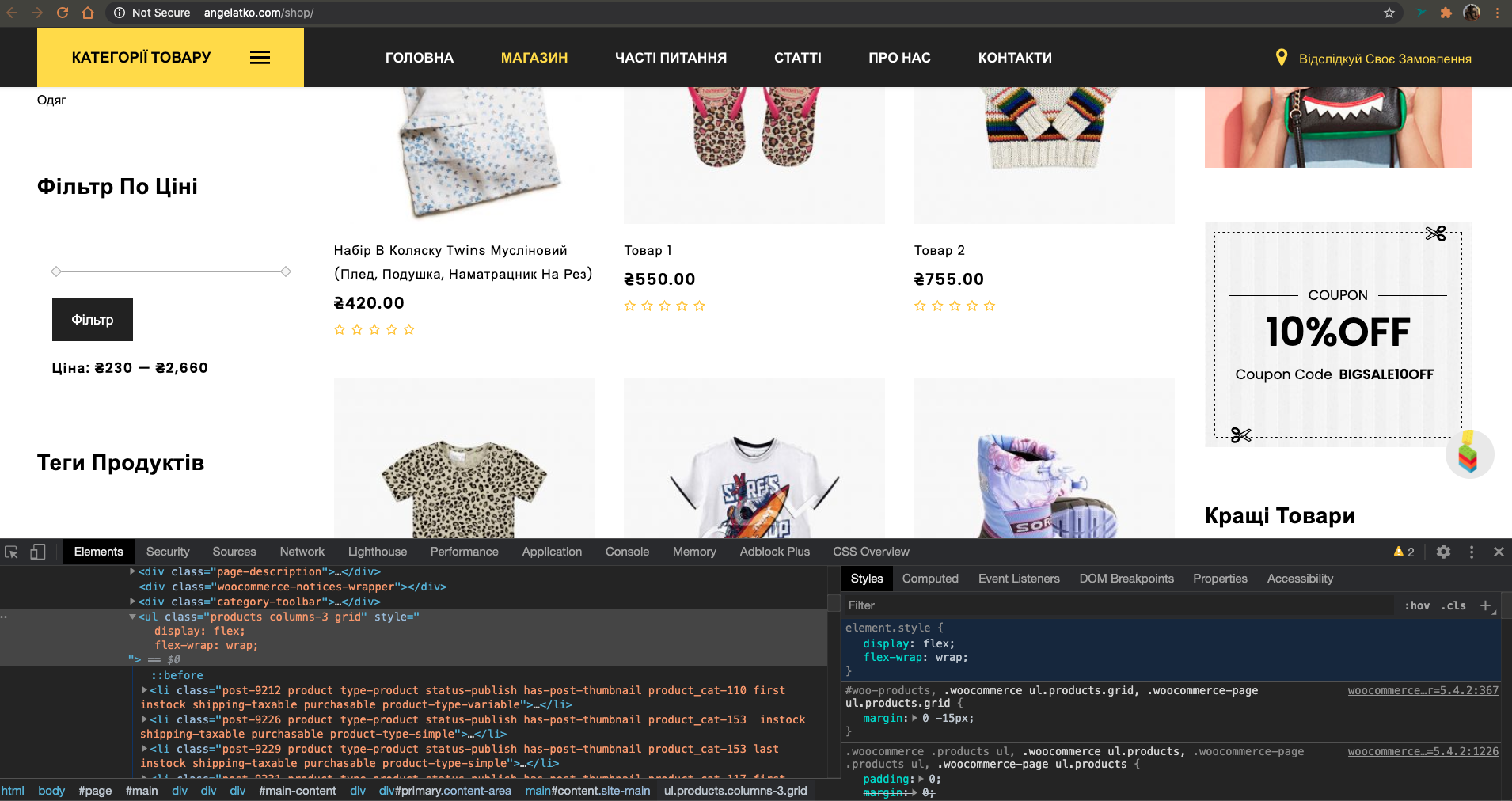Click the display: flex value in element.style
This screenshot has width=1512, height=801.
[x=938, y=643]
